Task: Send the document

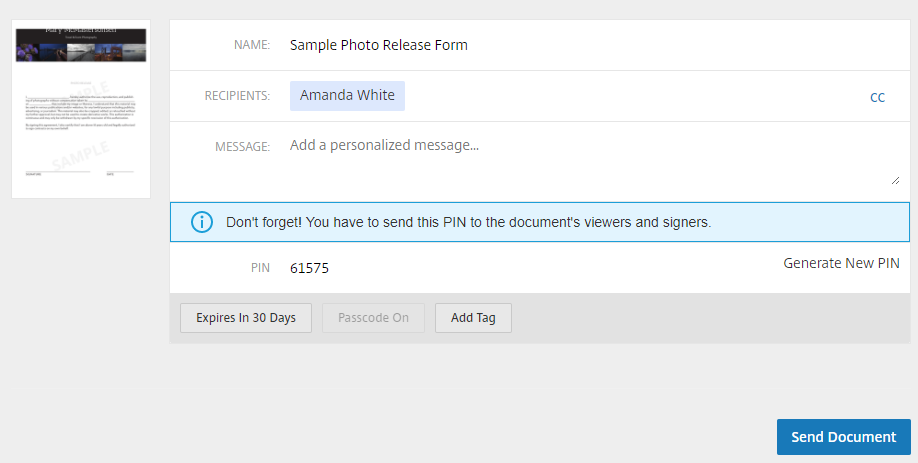Action: pyautogui.click(x=844, y=437)
